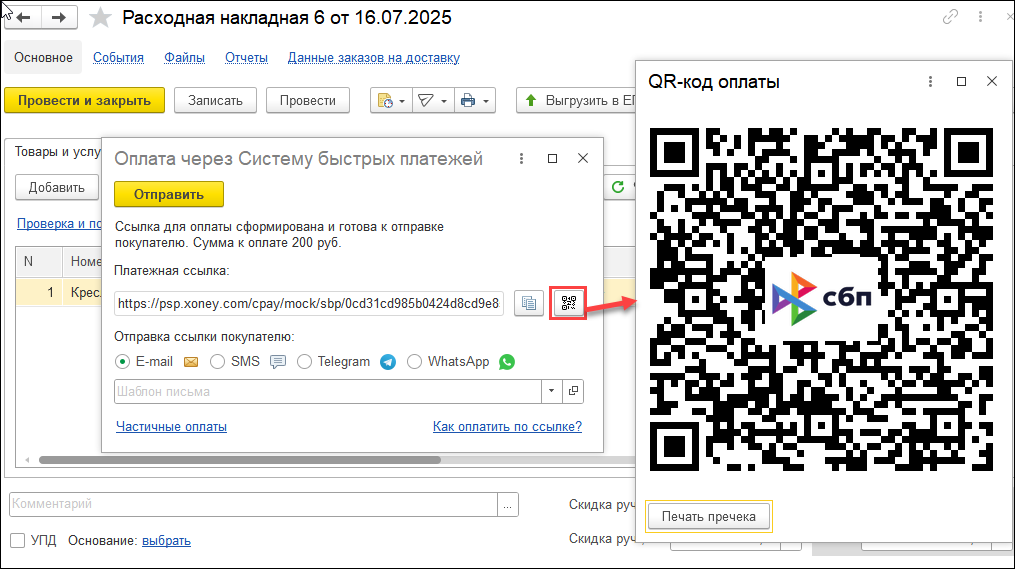This screenshot has width=1015, height=569.
Task: Close the QR-code payment window
Action: (992, 82)
